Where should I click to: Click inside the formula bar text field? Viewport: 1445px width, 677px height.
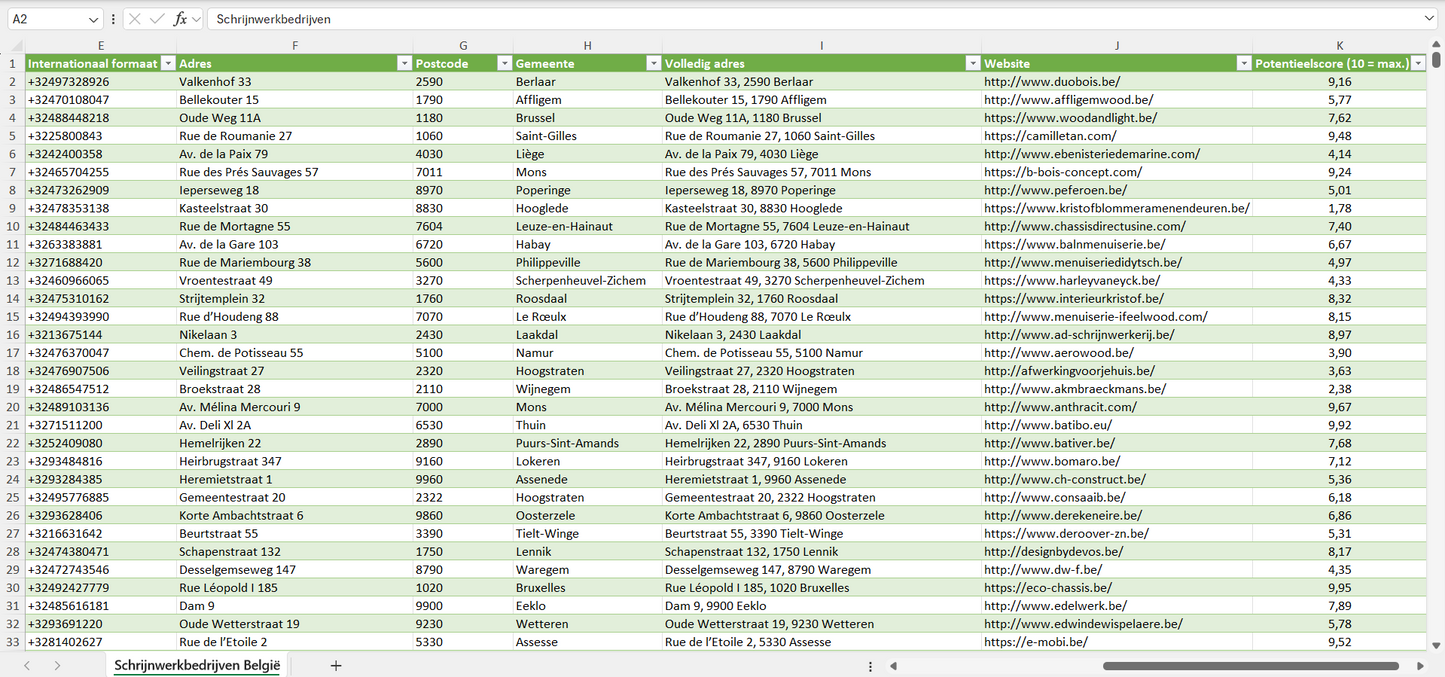tap(800, 19)
